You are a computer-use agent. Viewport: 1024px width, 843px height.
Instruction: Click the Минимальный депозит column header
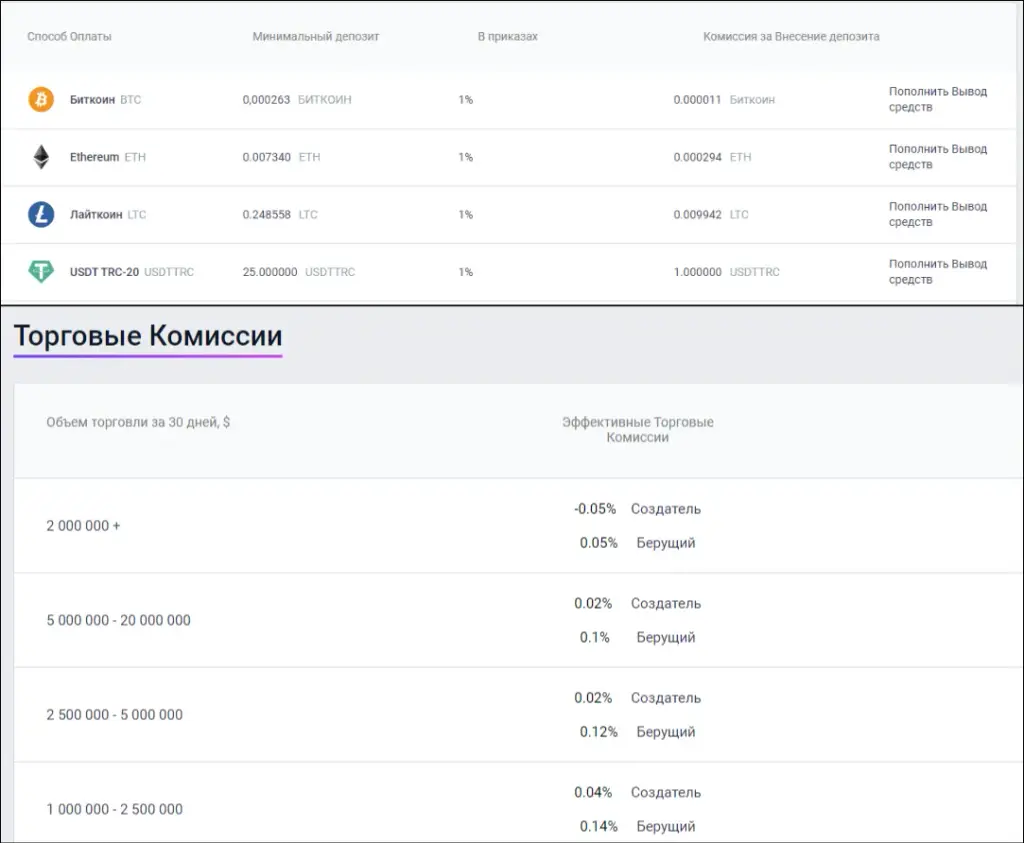(x=315, y=37)
